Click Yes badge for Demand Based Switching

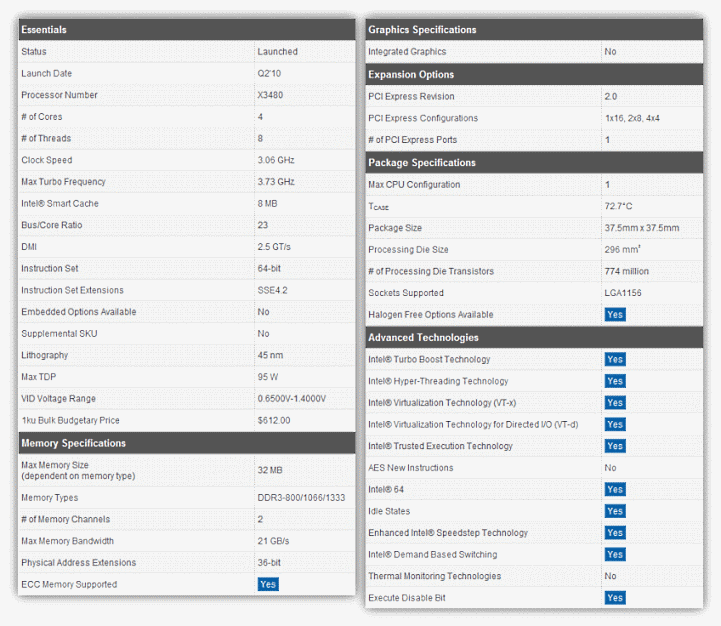pos(615,554)
